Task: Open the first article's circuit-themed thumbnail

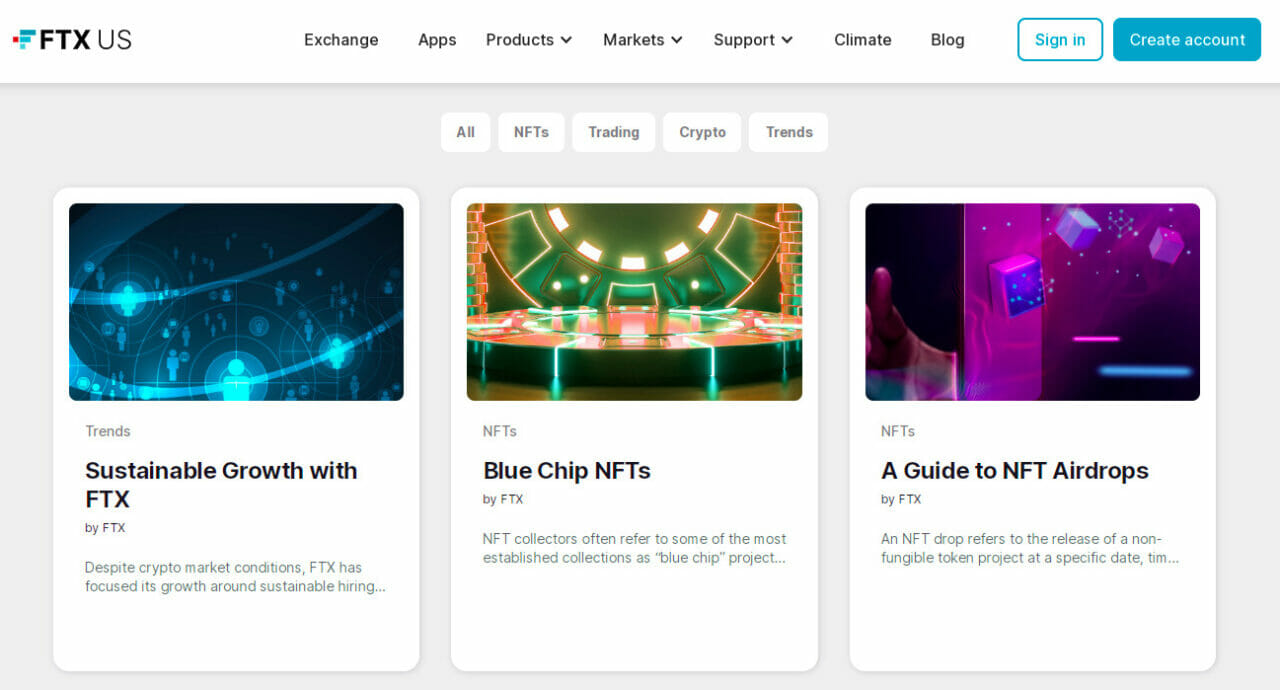Action: [236, 301]
